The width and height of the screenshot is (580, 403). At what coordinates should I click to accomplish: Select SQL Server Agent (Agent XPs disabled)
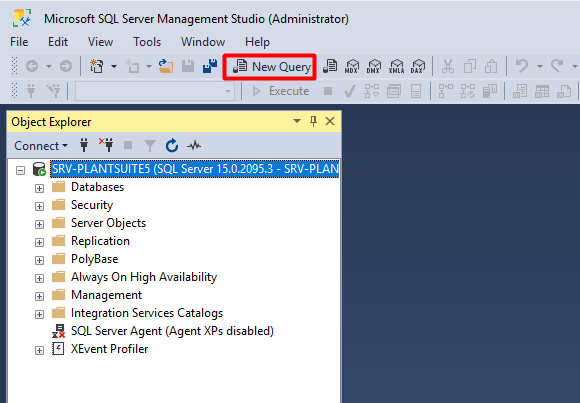point(172,331)
